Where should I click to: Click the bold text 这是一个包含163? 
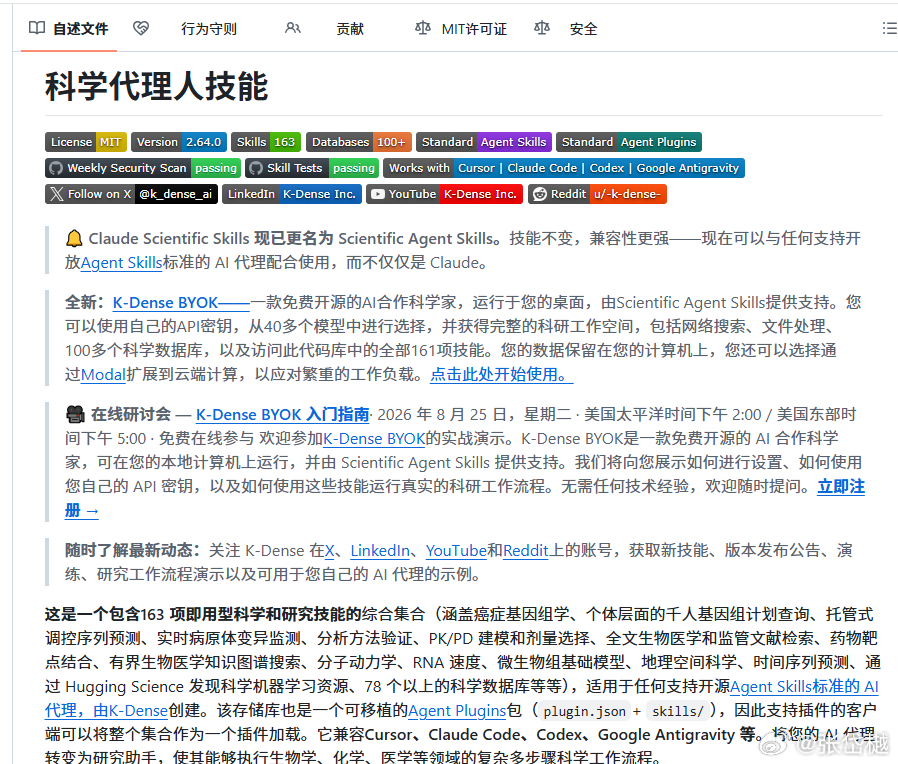[104, 614]
